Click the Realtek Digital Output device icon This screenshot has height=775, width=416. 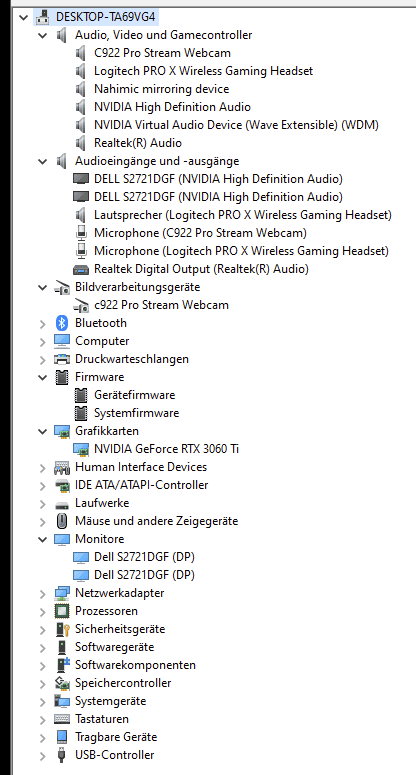pyautogui.click(x=81, y=269)
